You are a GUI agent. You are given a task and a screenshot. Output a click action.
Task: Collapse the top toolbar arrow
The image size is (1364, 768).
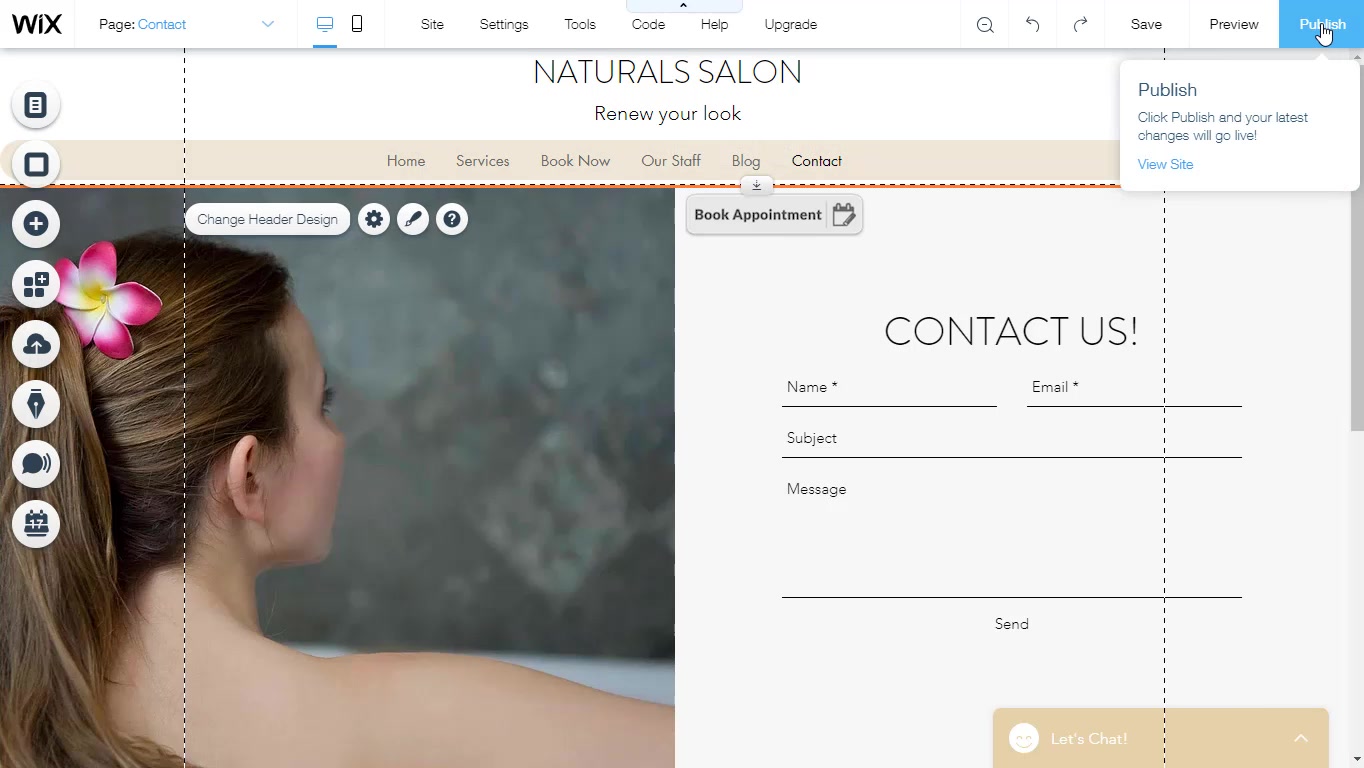(x=684, y=6)
